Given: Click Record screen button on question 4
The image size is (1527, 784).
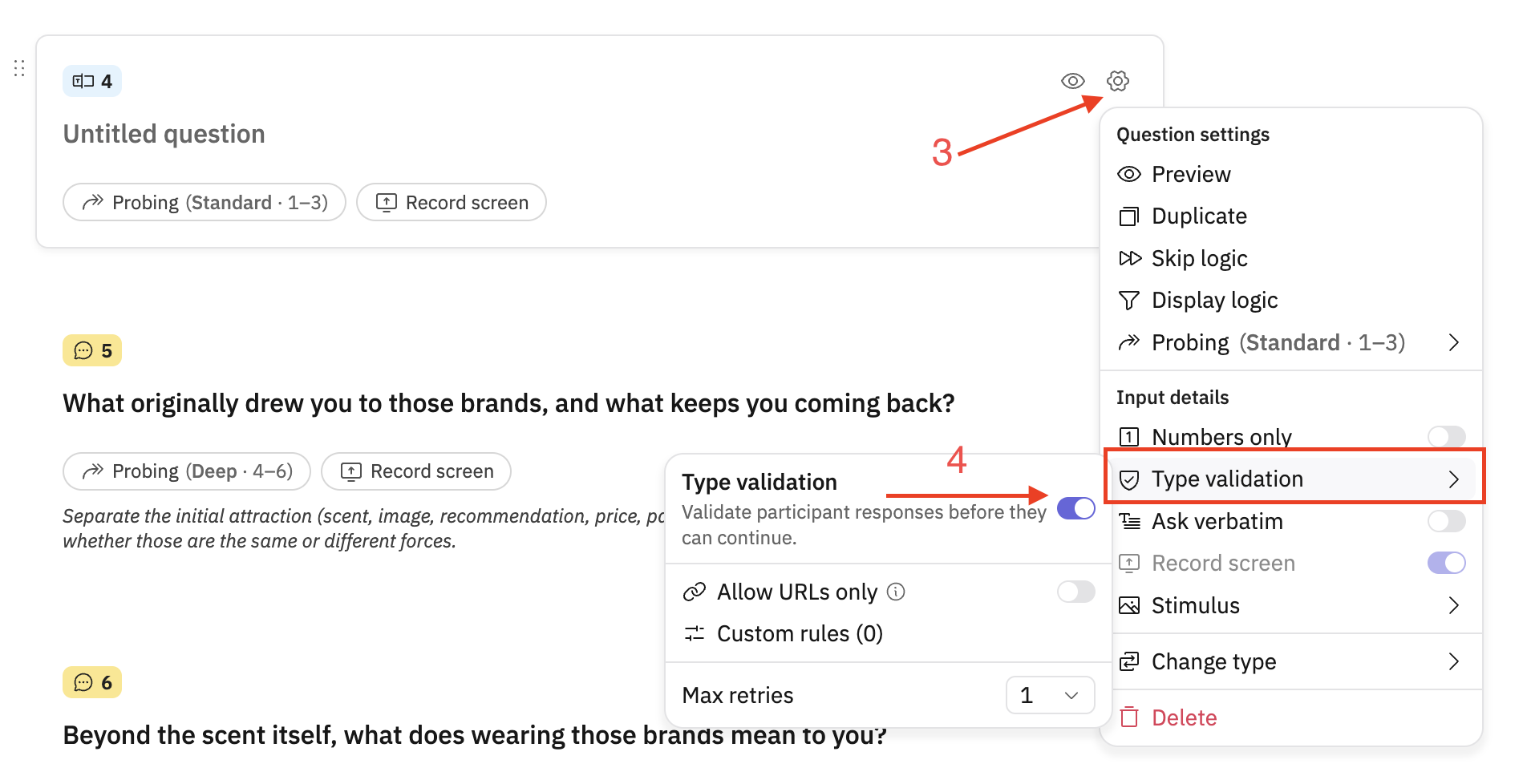Looking at the screenshot, I should (x=452, y=202).
